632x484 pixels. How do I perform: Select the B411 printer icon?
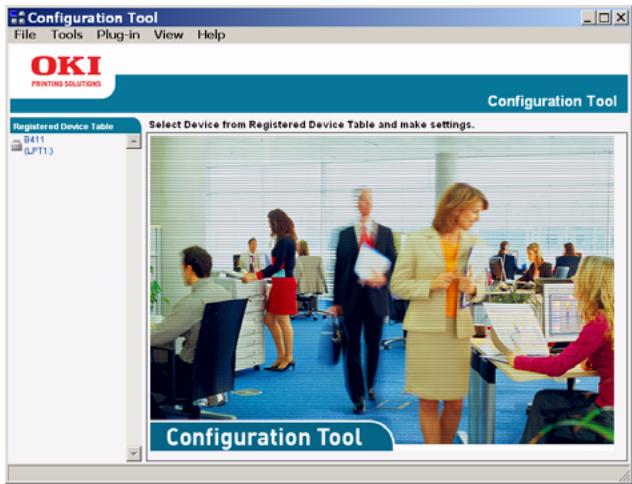point(16,146)
